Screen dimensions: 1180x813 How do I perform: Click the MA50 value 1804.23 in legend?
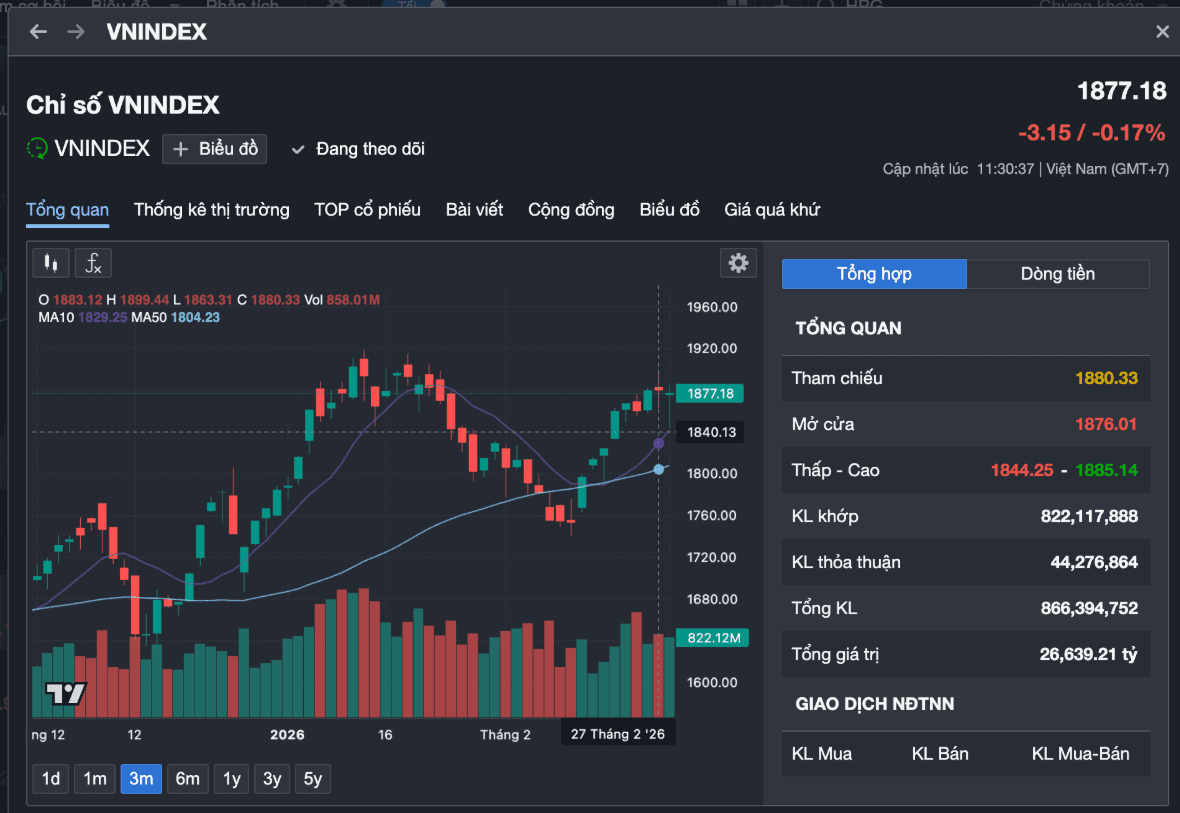[x=195, y=318]
